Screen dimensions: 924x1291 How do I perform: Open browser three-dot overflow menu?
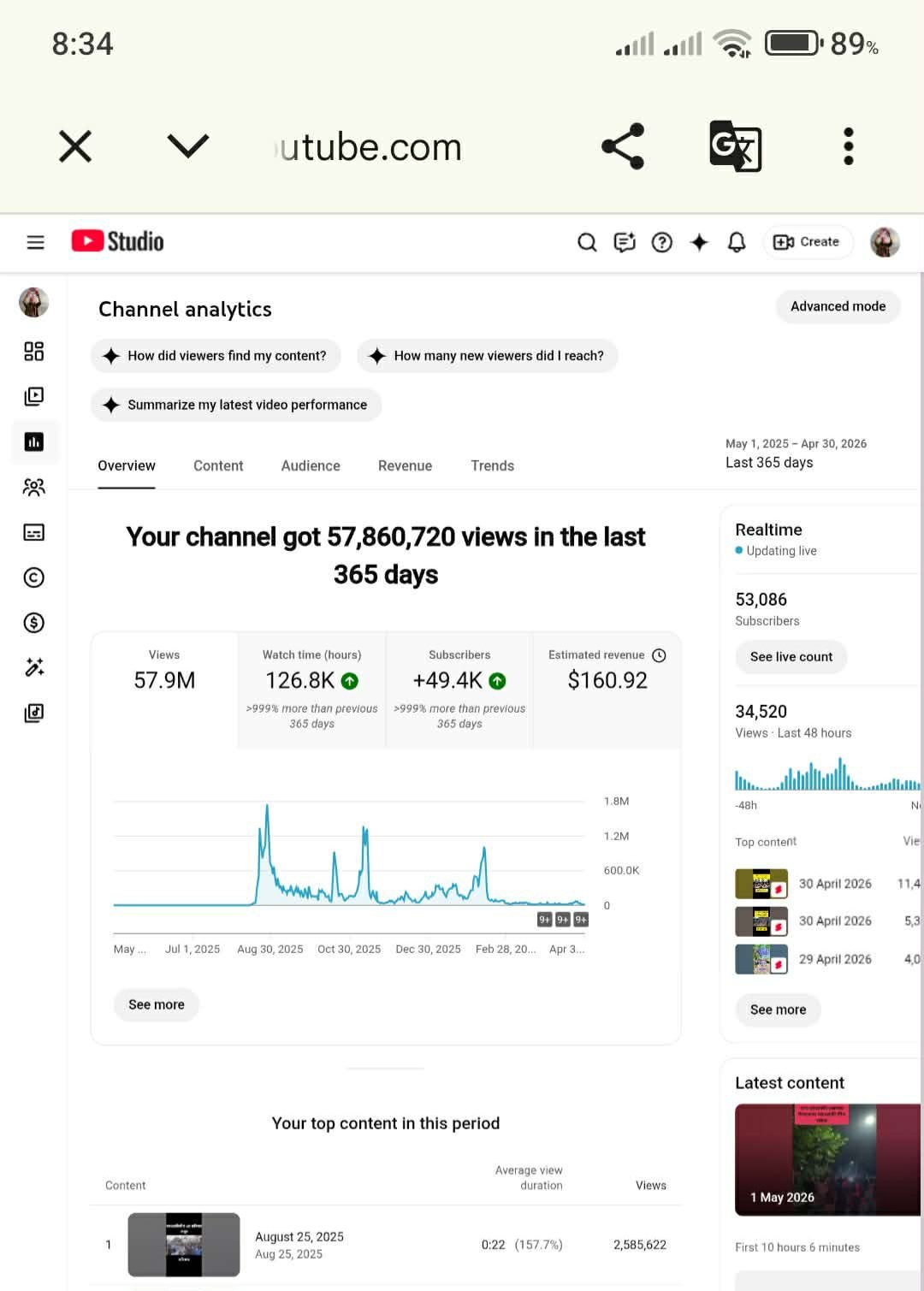[848, 146]
